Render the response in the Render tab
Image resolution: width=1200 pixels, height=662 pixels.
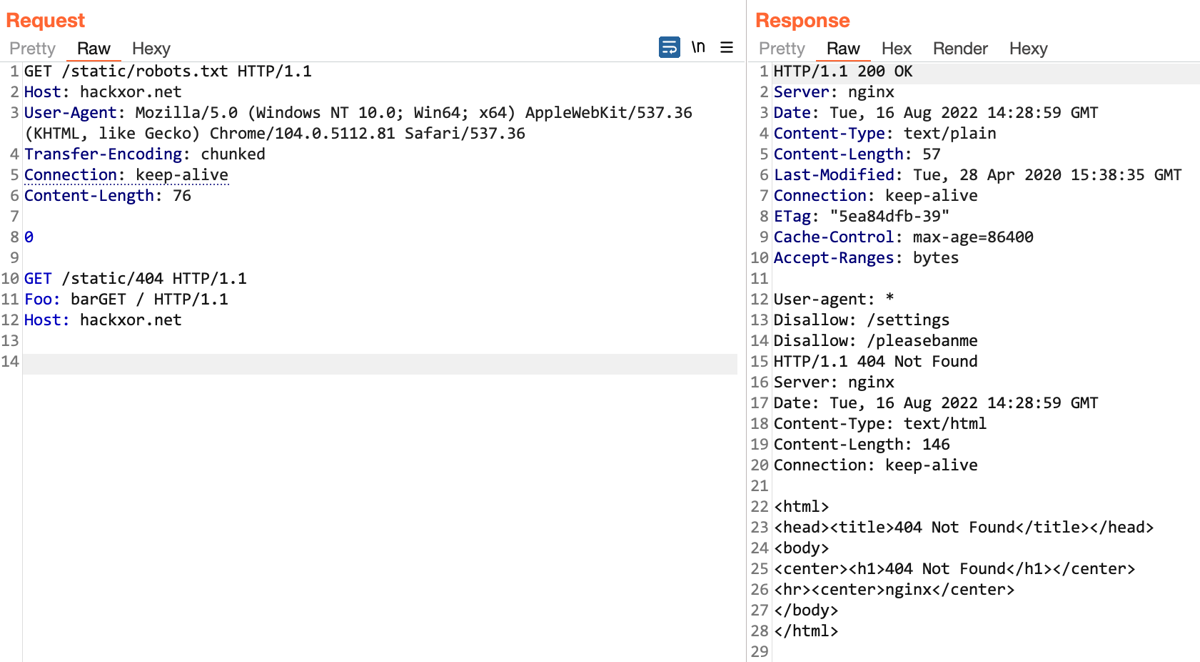click(x=960, y=48)
